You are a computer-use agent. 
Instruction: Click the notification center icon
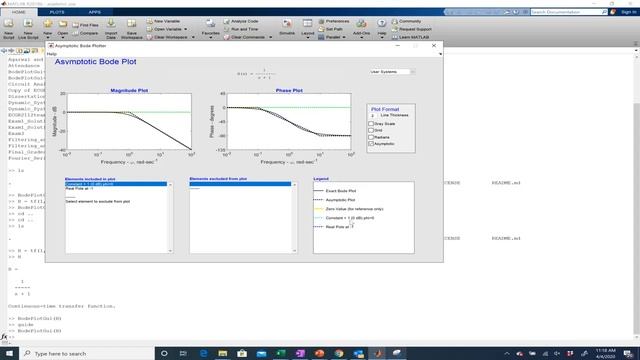(x=629, y=353)
